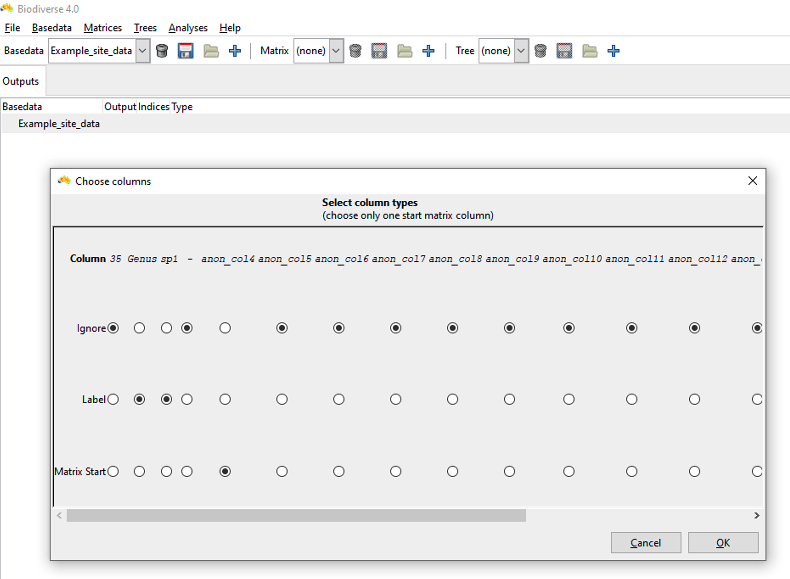Viewport: 790px width, 579px height.
Task: Save the tree with floppy icon
Action: pyautogui.click(x=564, y=51)
